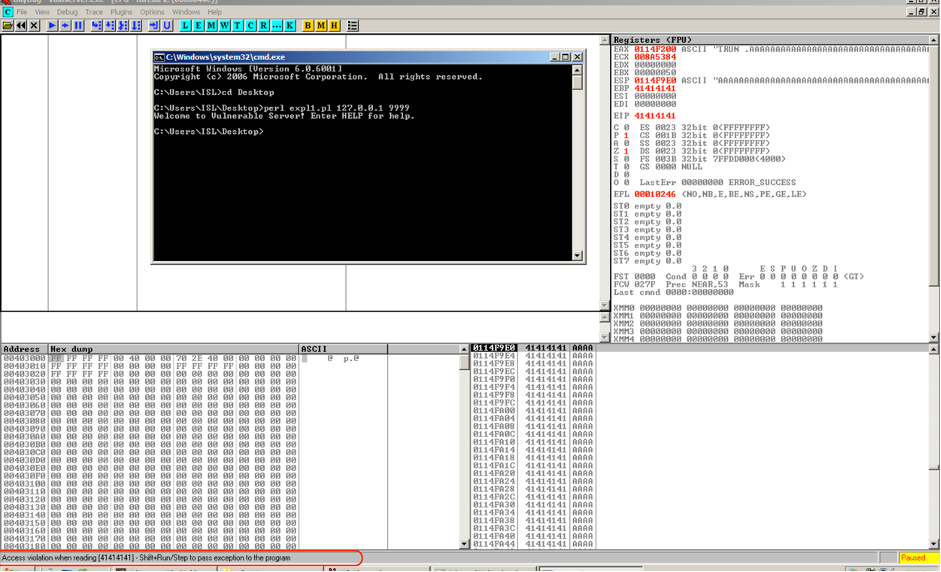Click the up arrow of the cmd.exe scrollbar
The height and width of the screenshot is (572, 941).
tap(577, 70)
